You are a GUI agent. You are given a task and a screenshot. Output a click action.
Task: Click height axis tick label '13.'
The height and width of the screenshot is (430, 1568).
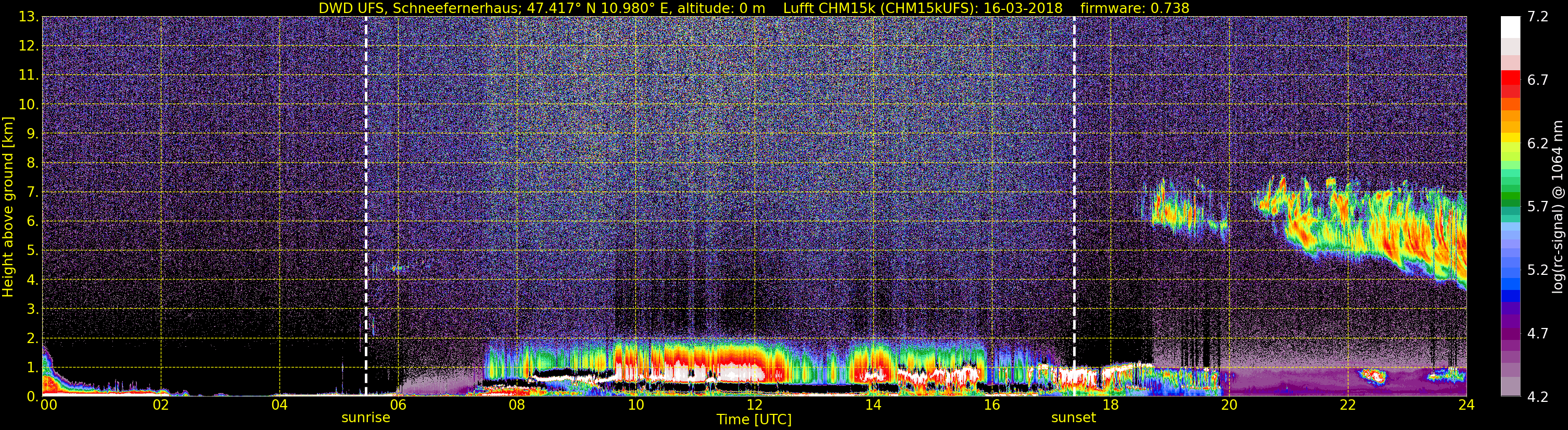pos(28,17)
